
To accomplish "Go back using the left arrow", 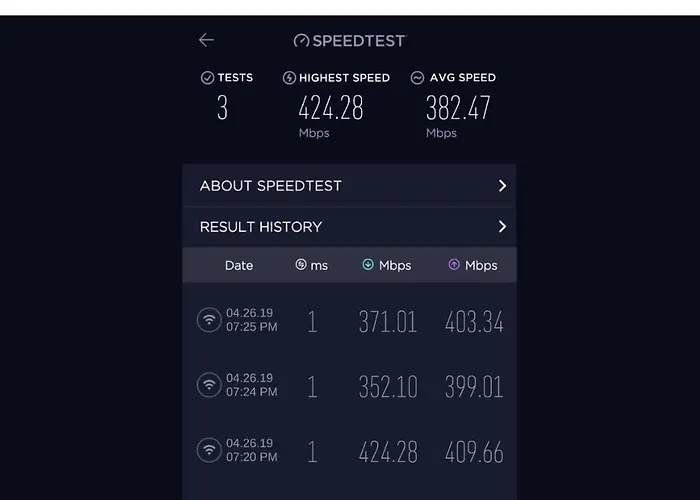I will [x=206, y=40].
